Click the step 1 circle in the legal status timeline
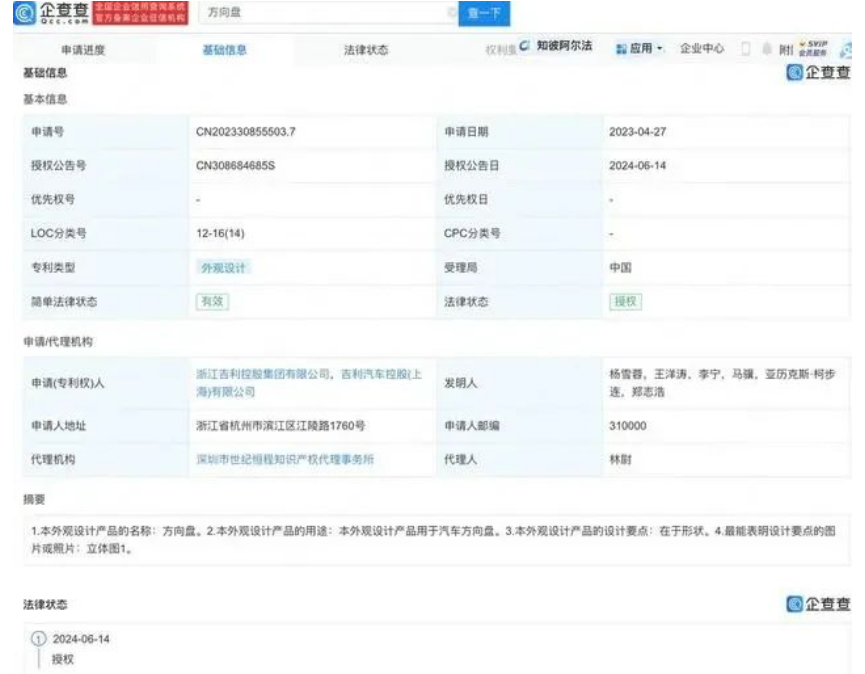The height and width of the screenshot is (674, 865). coord(39,639)
